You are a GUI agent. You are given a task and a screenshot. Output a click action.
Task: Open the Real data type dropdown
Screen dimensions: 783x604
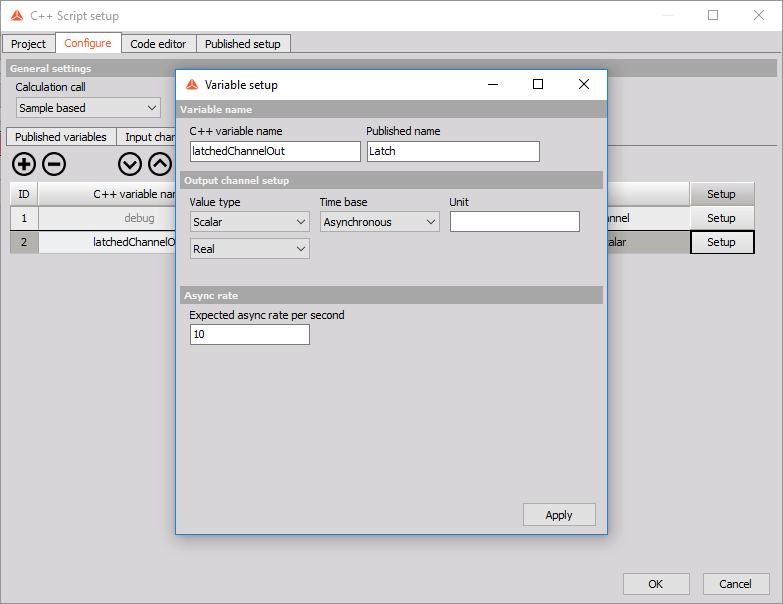(x=250, y=249)
